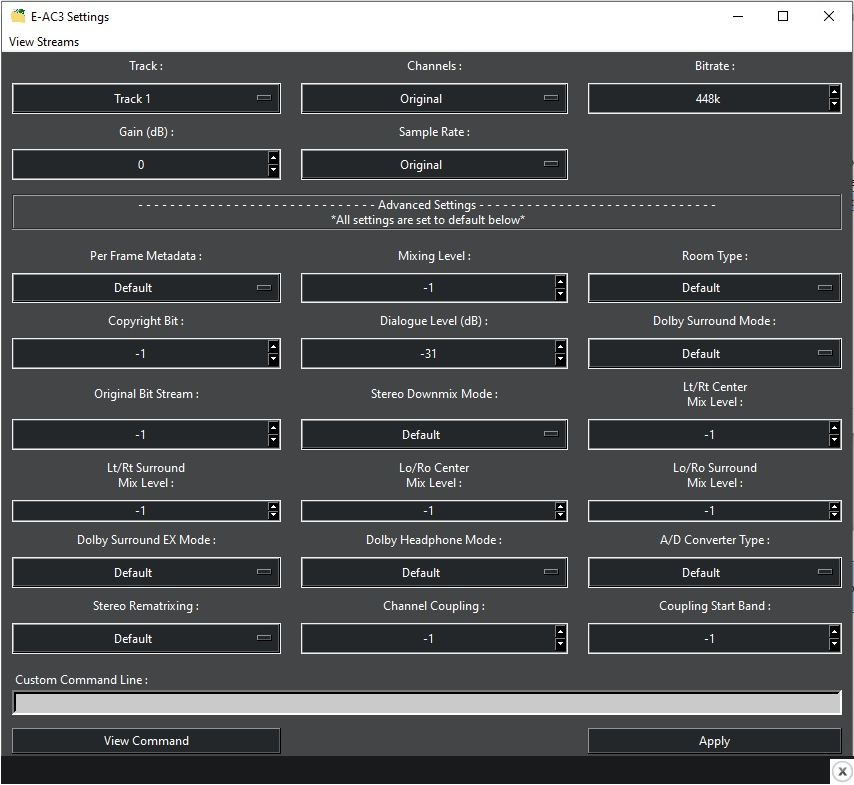
Task: Open the Track dropdown showing Track 1
Action: tap(146, 99)
